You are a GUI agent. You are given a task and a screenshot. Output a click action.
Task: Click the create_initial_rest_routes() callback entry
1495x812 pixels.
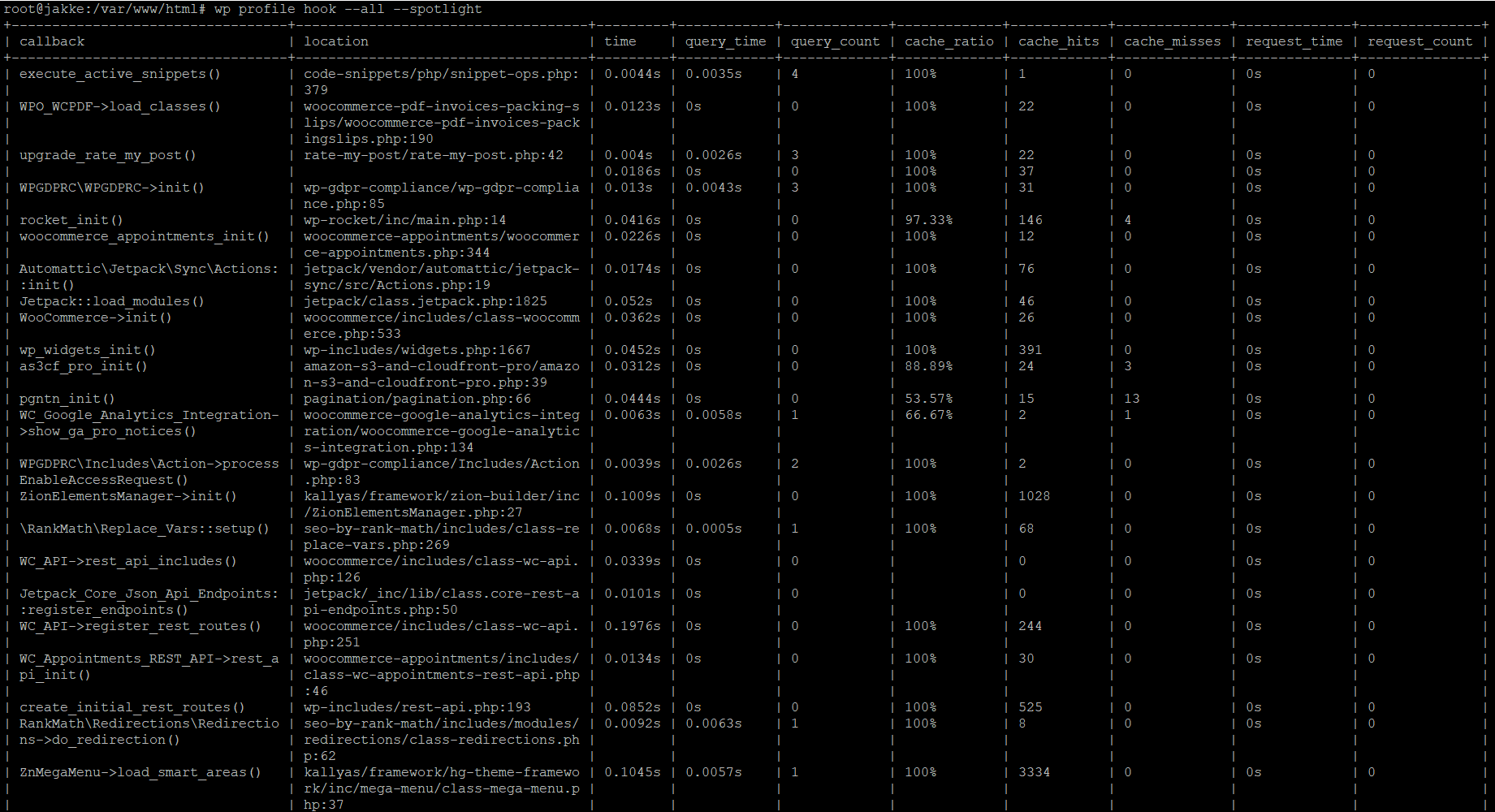(132, 707)
